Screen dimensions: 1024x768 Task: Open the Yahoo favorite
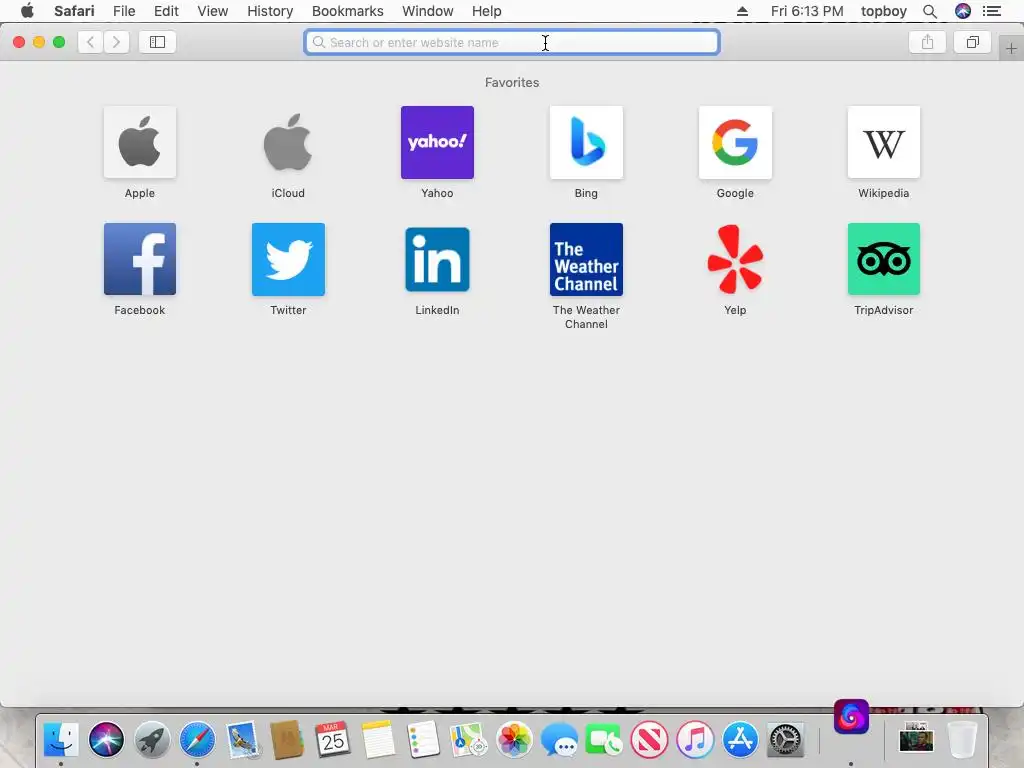[437, 142]
